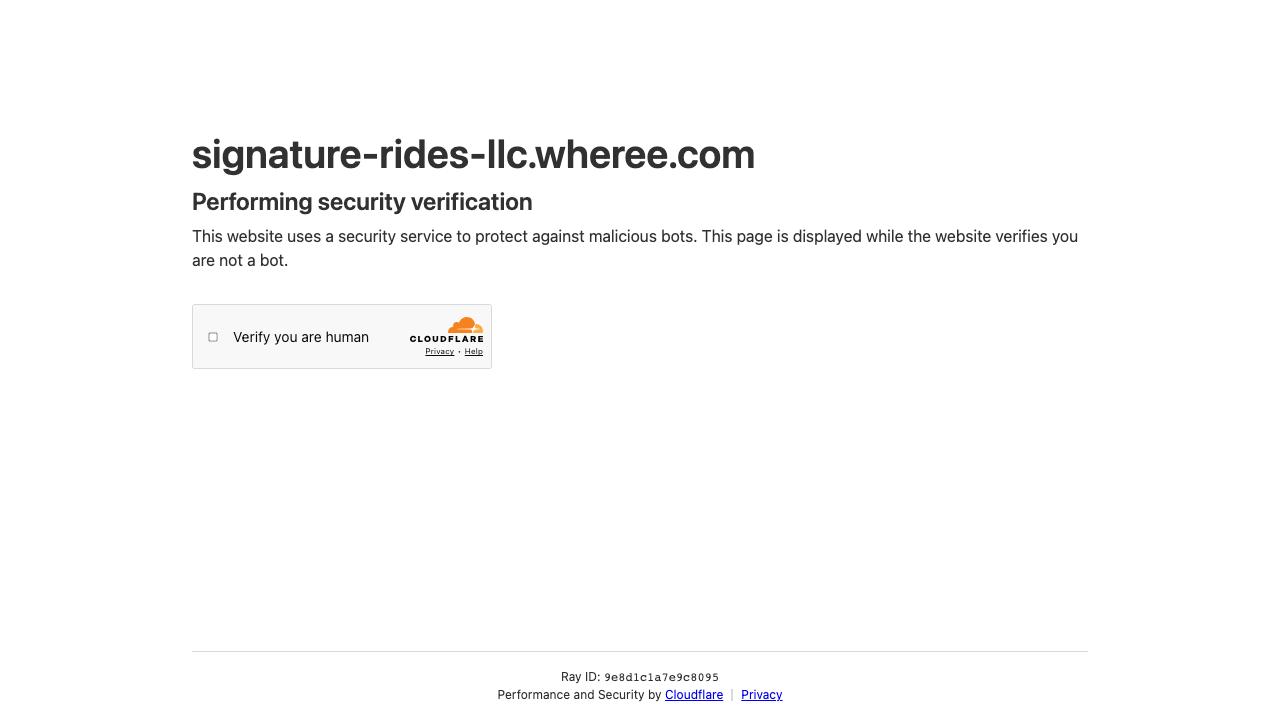The height and width of the screenshot is (720, 1280).
Task: Open the Help link inside the verification widget
Action: tap(474, 351)
